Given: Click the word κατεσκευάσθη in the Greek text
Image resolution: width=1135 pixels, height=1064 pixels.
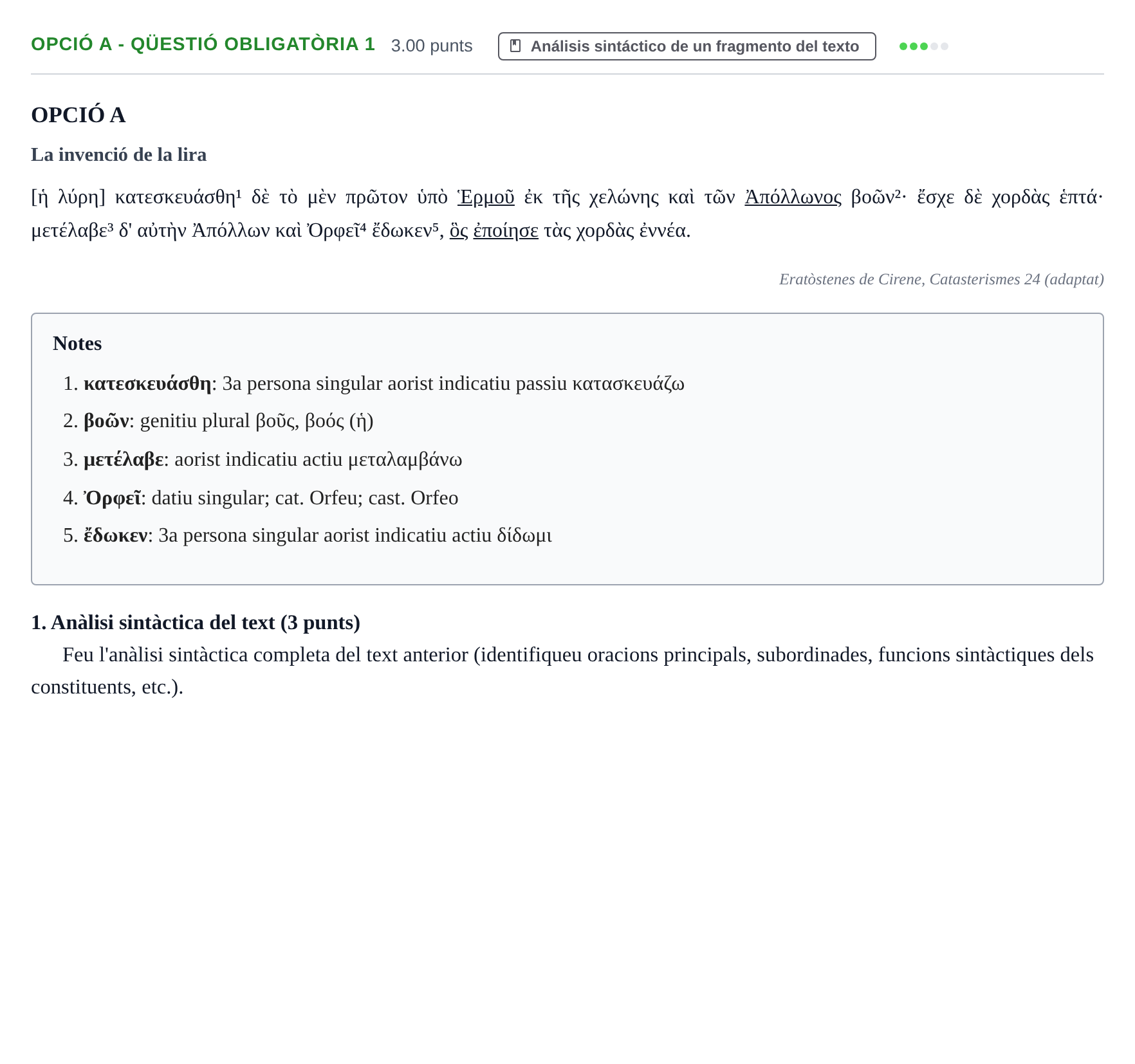Looking at the screenshot, I should click(x=175, y=197).
